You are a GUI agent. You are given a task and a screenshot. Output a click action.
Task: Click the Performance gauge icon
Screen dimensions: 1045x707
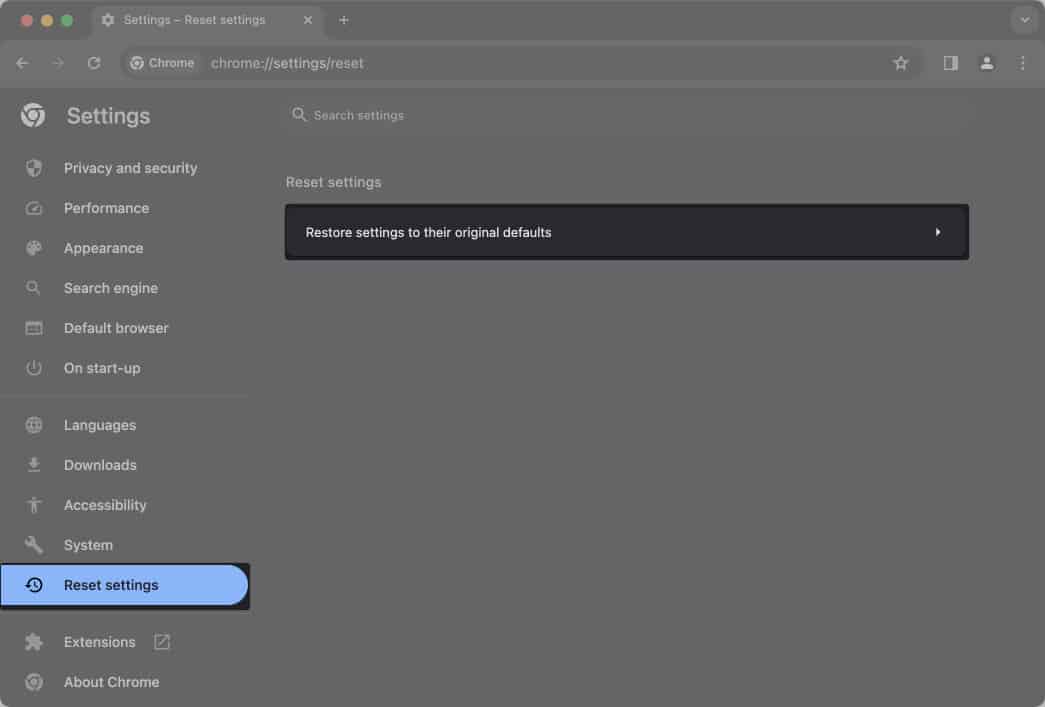pyautogui.click(x=34, y=209)
